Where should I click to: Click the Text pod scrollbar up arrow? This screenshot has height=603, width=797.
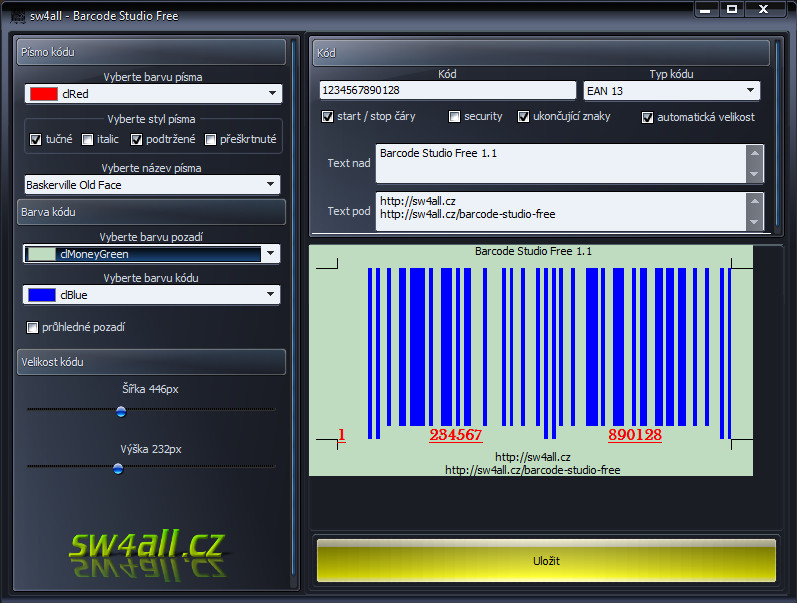(x=755, y=201)
